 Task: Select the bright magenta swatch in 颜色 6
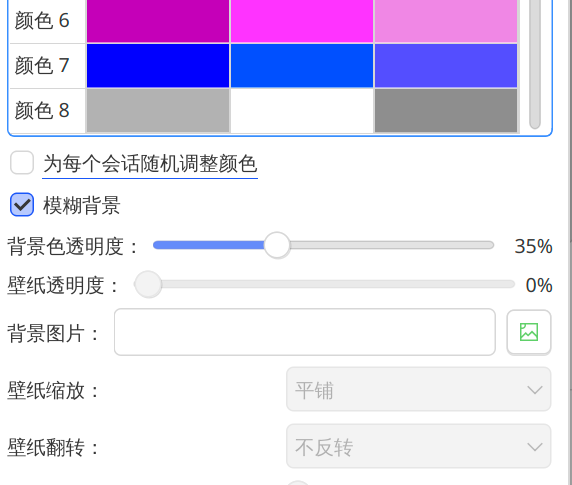click(302, 21)
